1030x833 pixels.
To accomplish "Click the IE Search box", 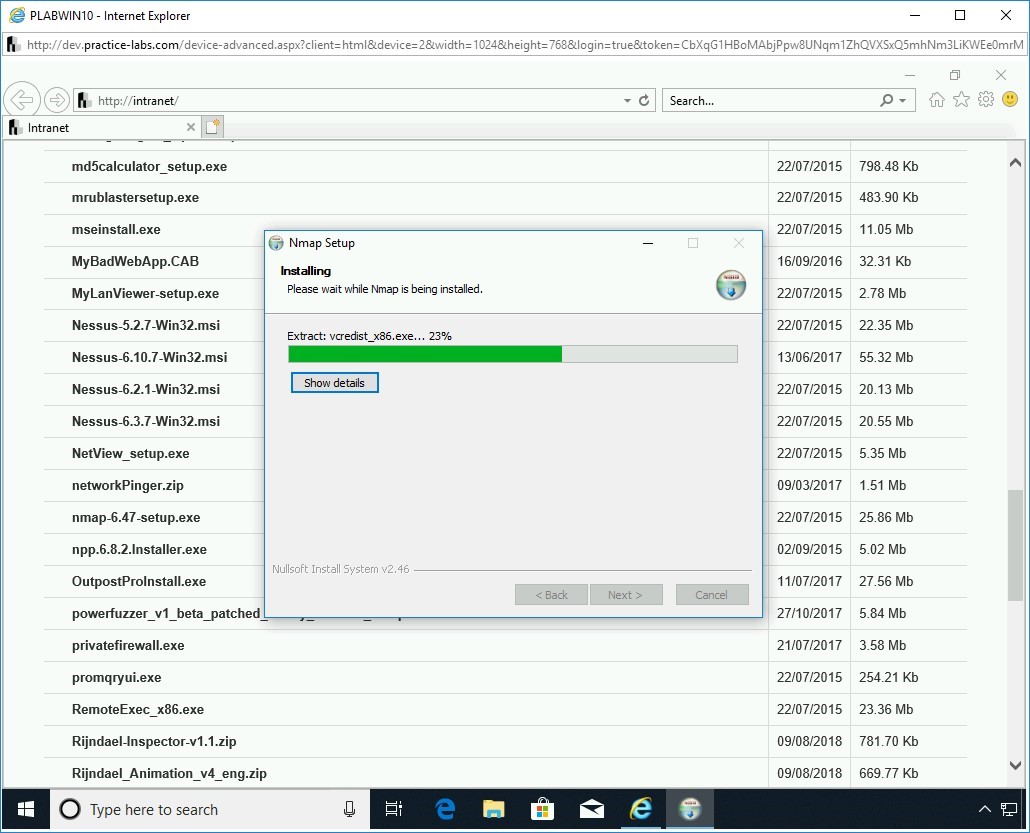I will (770, 101).
